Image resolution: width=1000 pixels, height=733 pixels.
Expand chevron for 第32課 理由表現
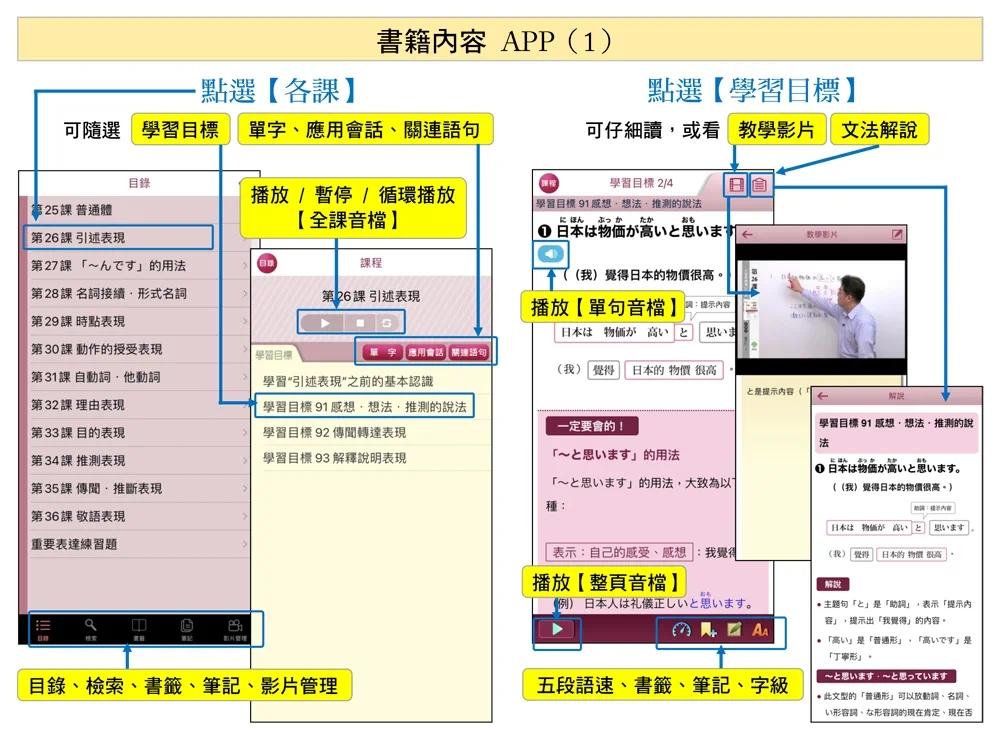coord(245,404)
